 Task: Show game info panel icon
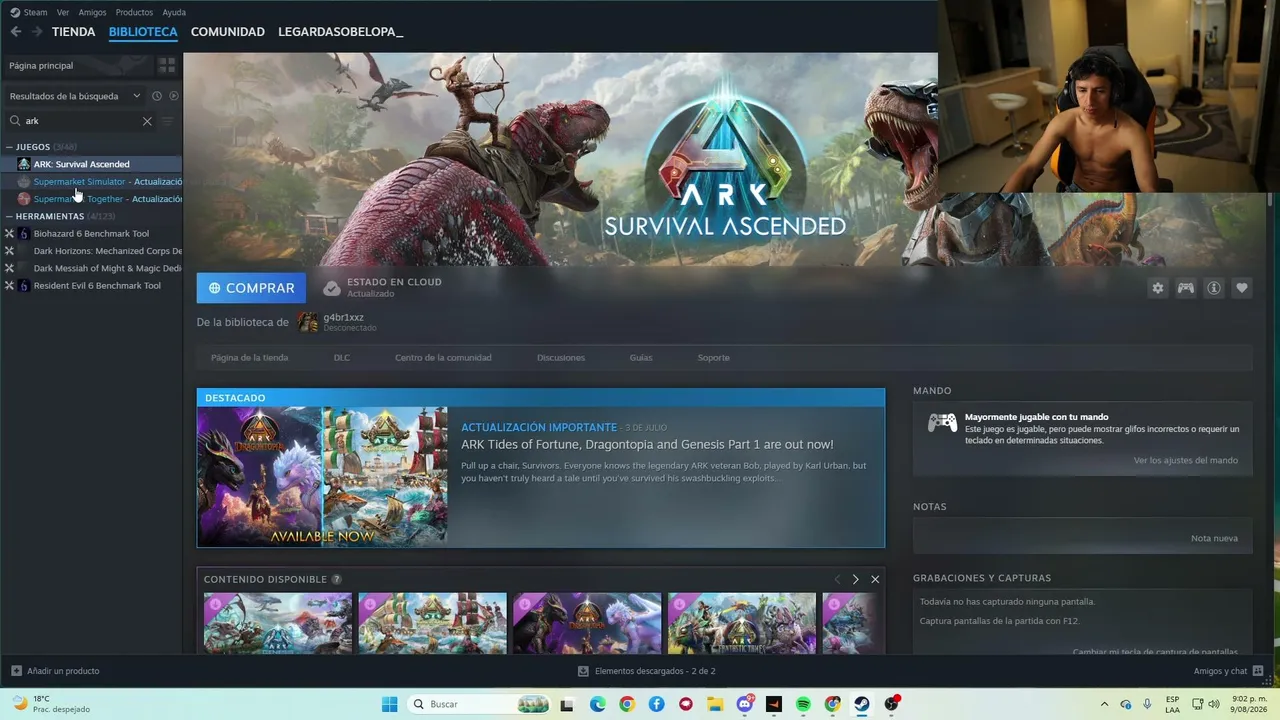1214,288
